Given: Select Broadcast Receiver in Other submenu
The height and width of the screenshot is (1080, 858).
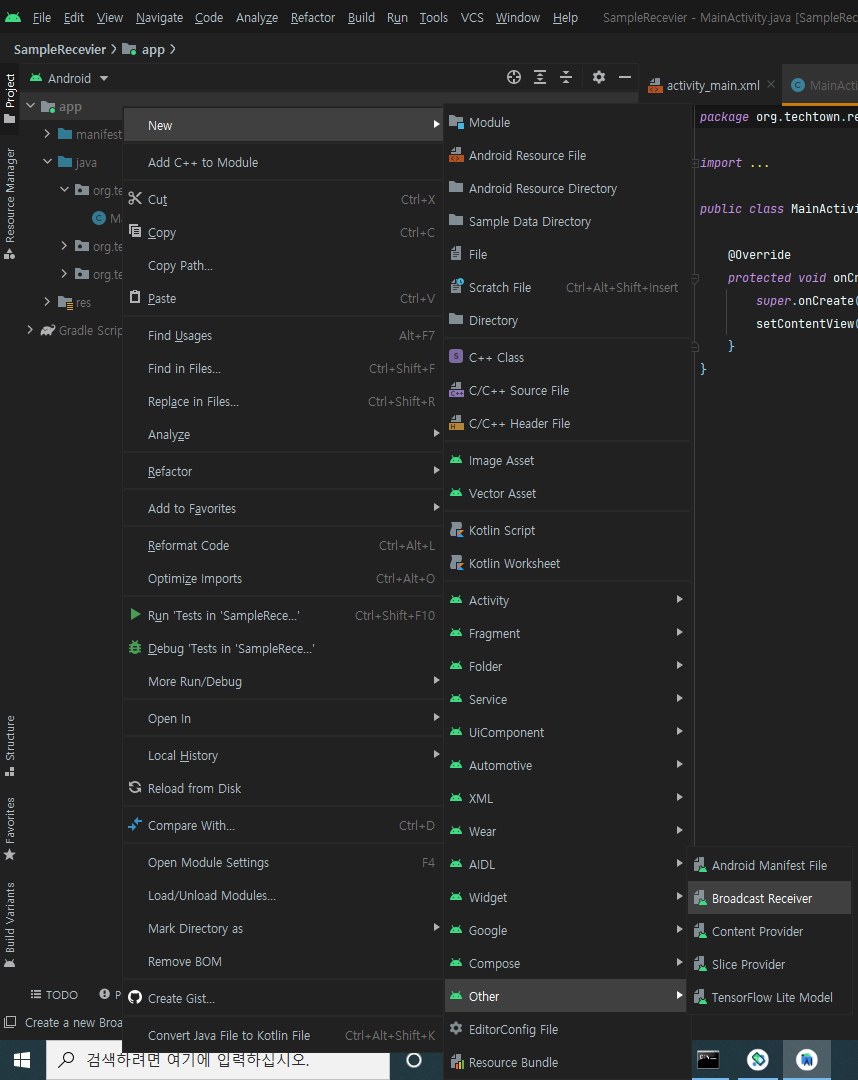Looking at the screenshot, I should coord(770,898).
